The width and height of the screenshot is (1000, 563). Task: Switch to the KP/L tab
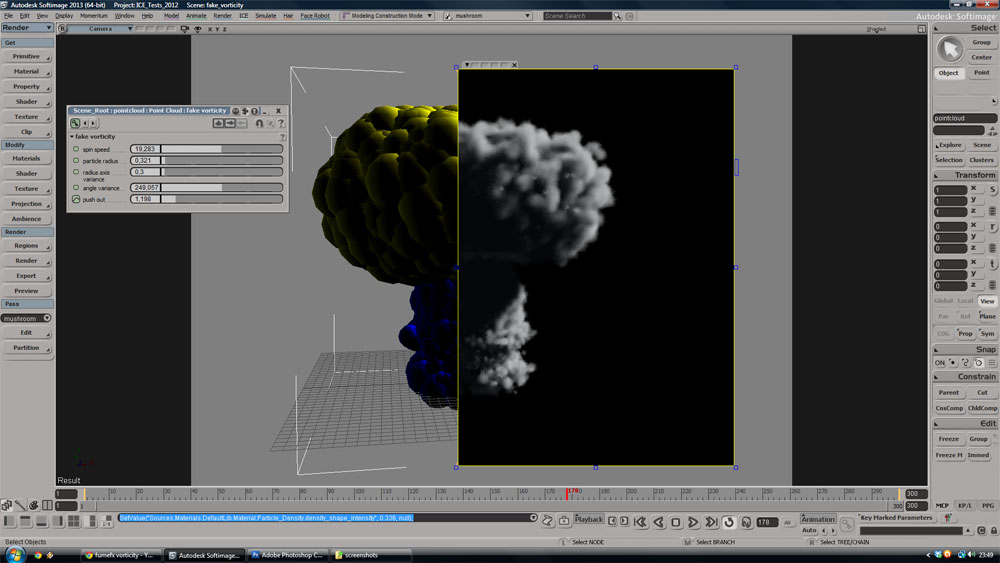[965, 506]
